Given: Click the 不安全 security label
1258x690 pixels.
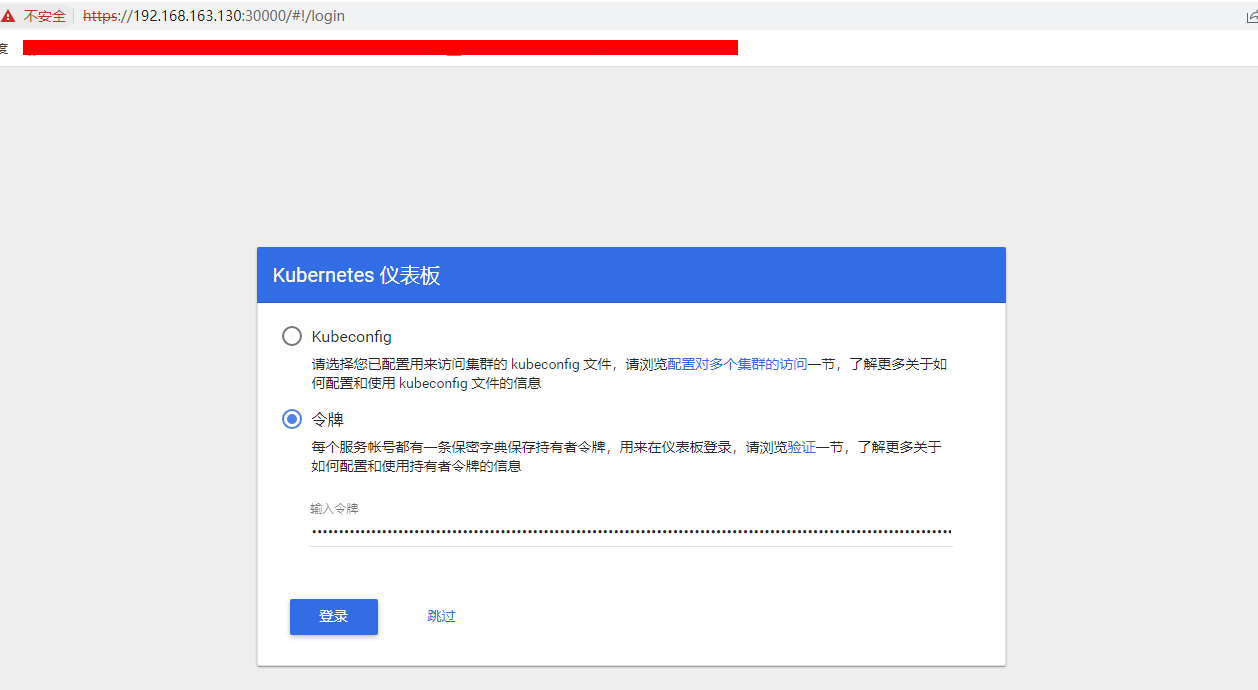Looking at the screenshot, I should (45, 16).
